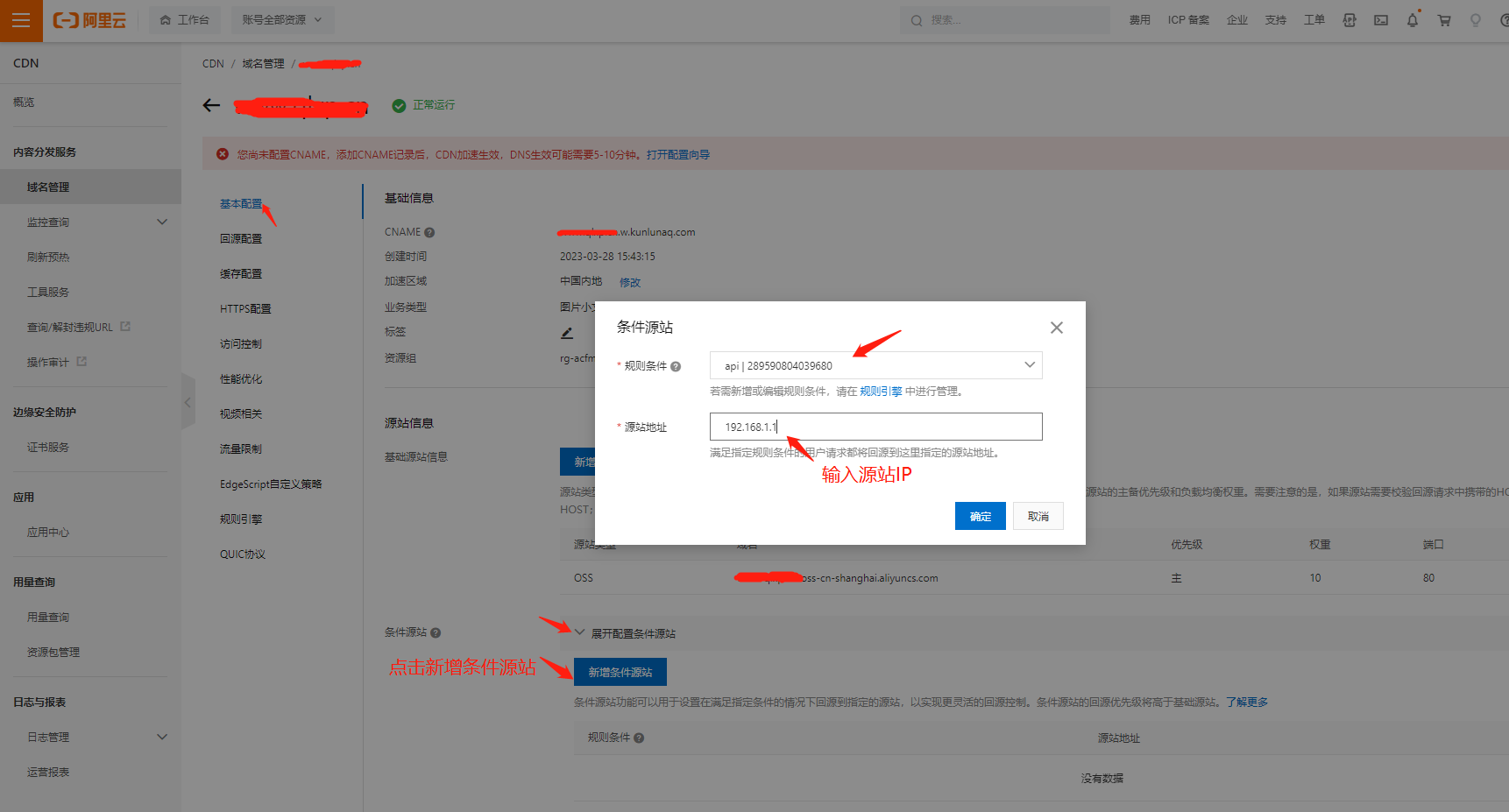Screen dimensions: 1509x812
Task: Open external link icon for 操作审计
Action: (x=81, y=361)
